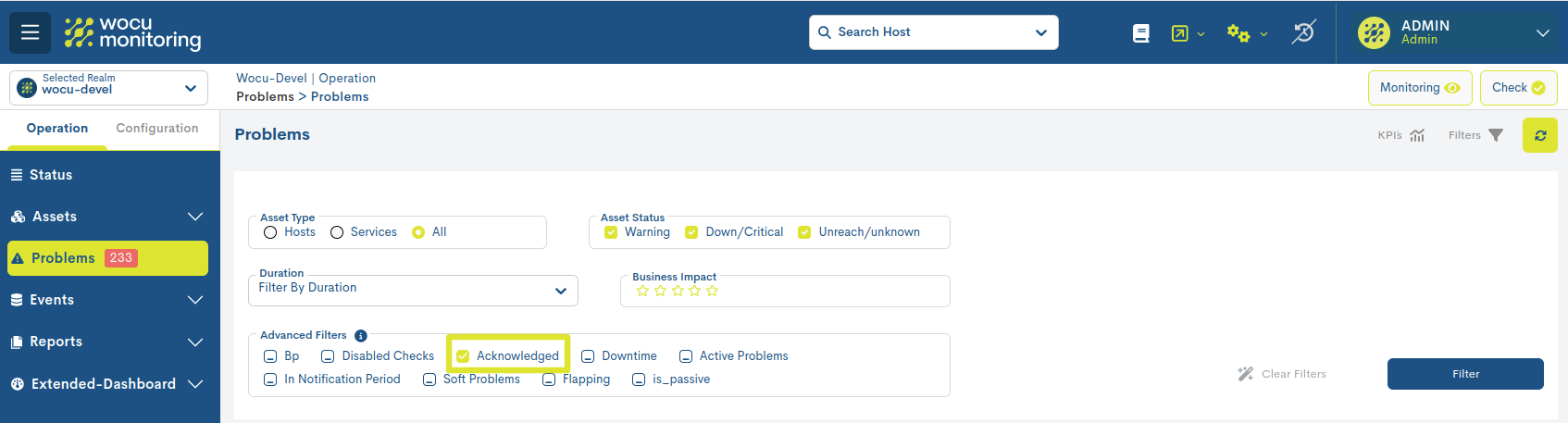Toggle the Soft Problems filter
Image resolution: width=1568 pixels, height=423 pixels.
pyautogui.click(x=429, y=379)
